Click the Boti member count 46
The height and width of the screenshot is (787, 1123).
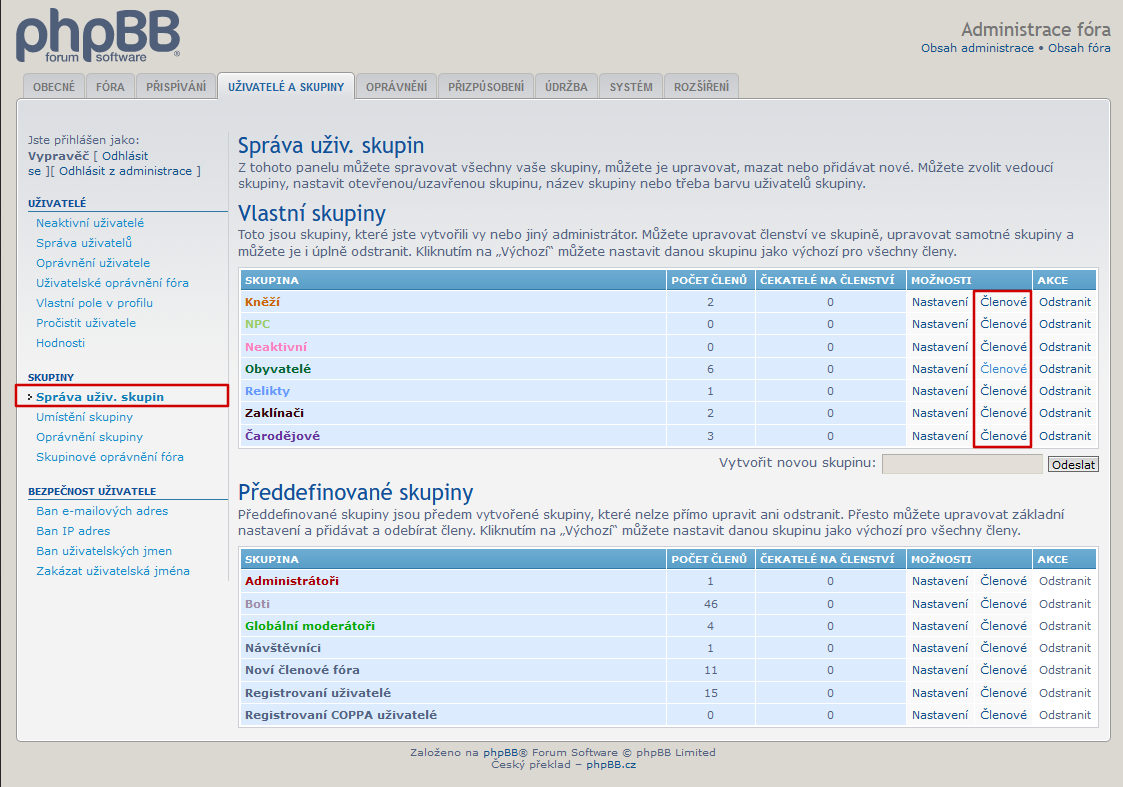(710, 604)
